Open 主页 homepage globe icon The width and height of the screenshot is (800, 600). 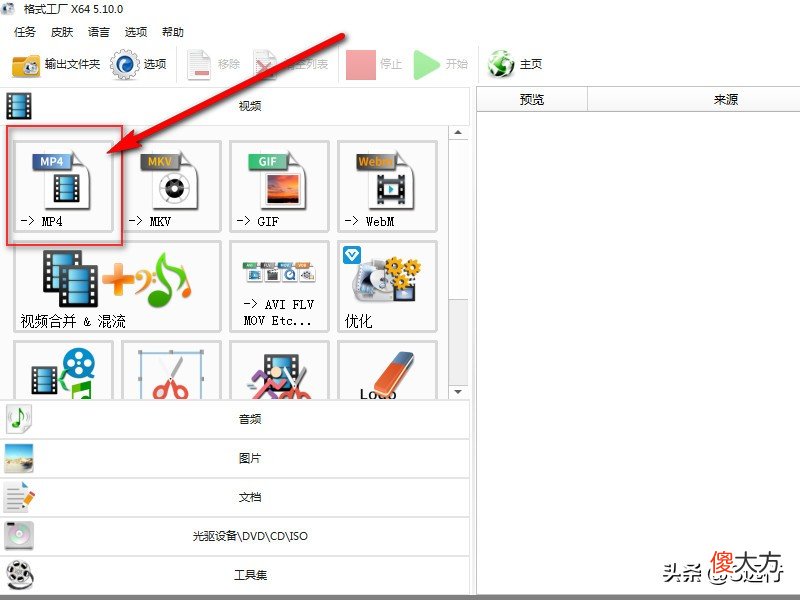[514, 64]
